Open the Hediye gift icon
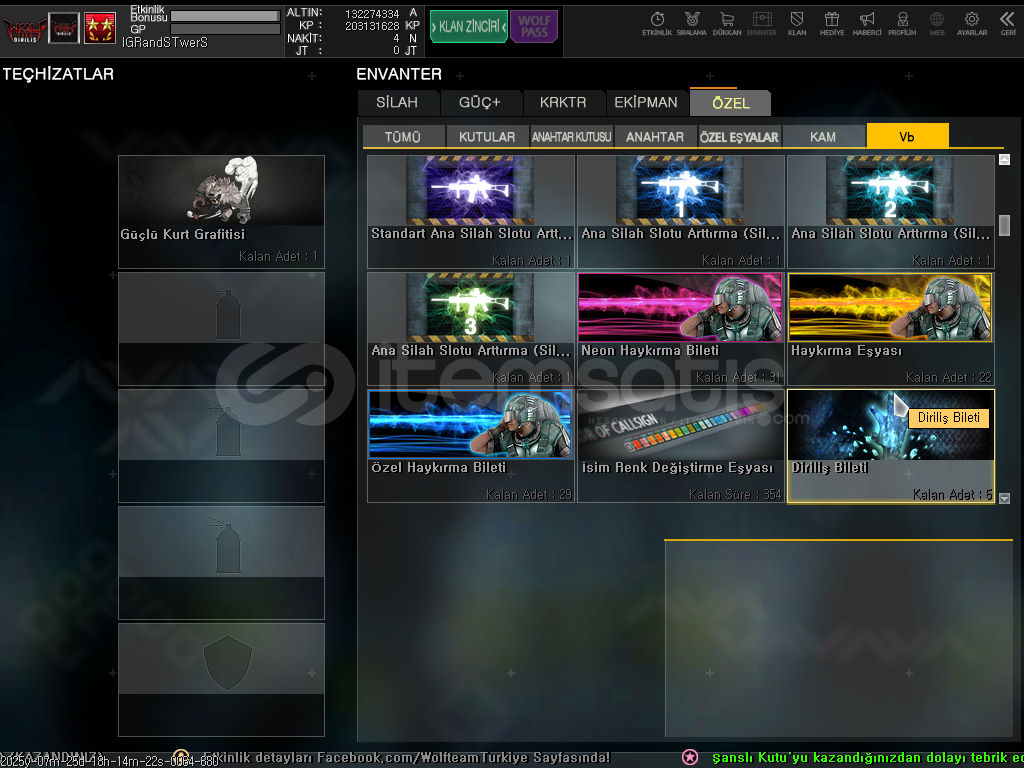Image resolution: width=1024 pixels, height=768 pixels. coord(831,24)
